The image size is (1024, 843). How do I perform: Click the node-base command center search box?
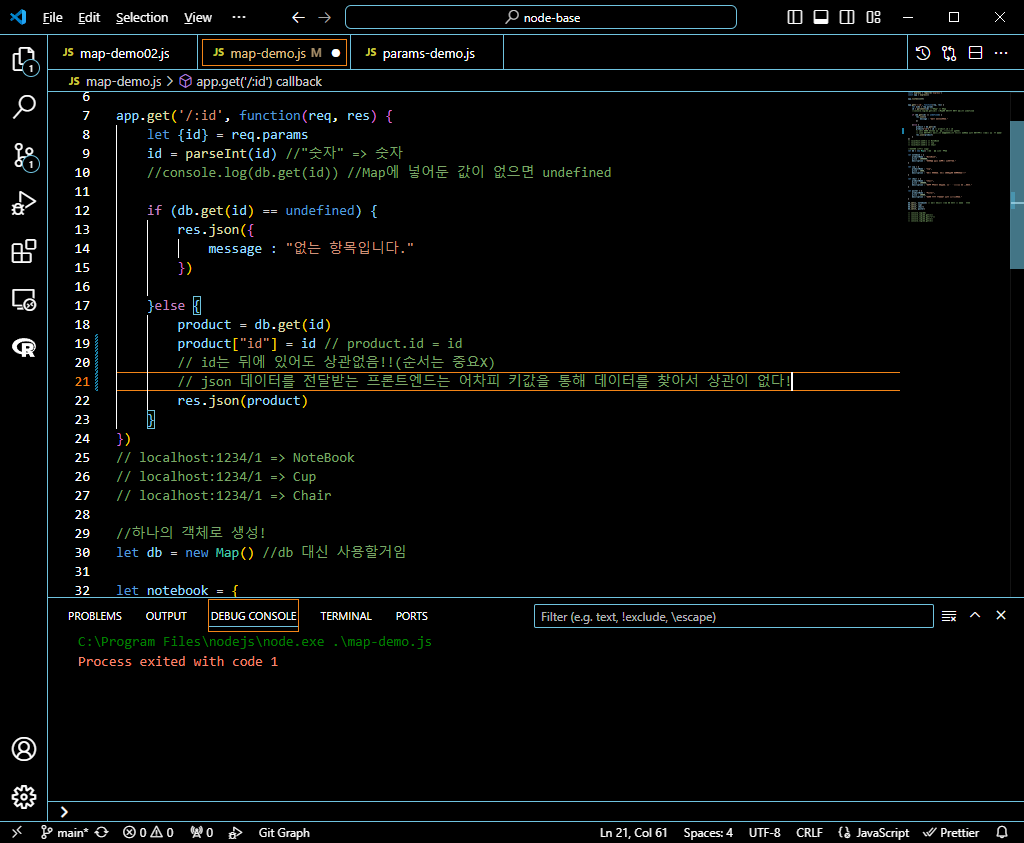click(541, 18)
